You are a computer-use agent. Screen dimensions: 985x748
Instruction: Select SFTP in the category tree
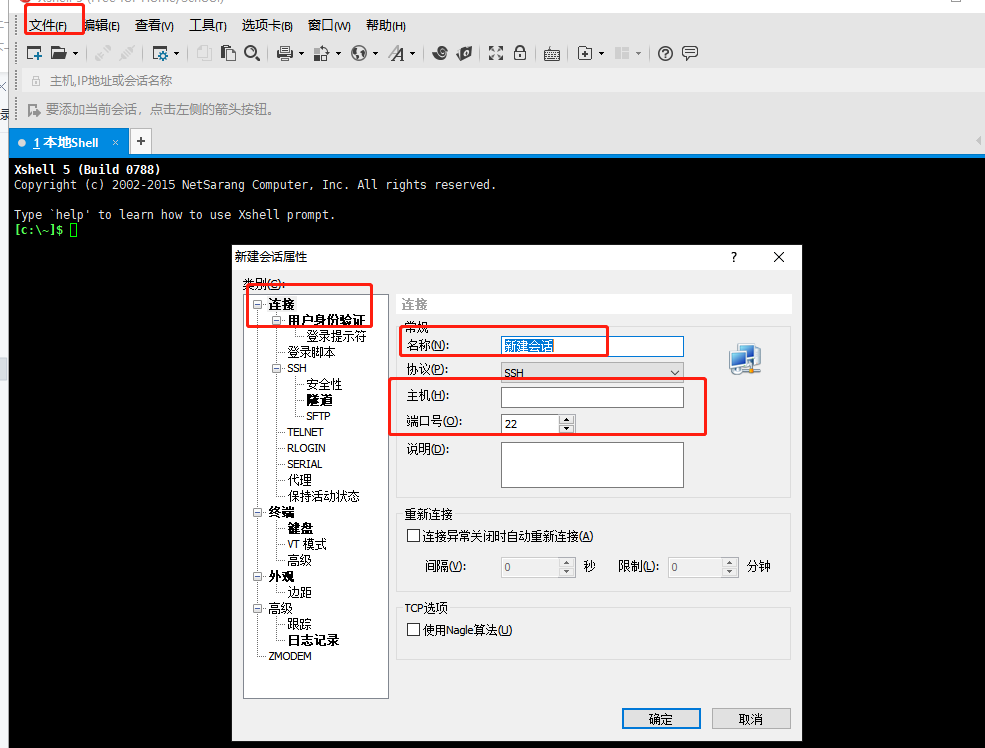click(318, 416)
